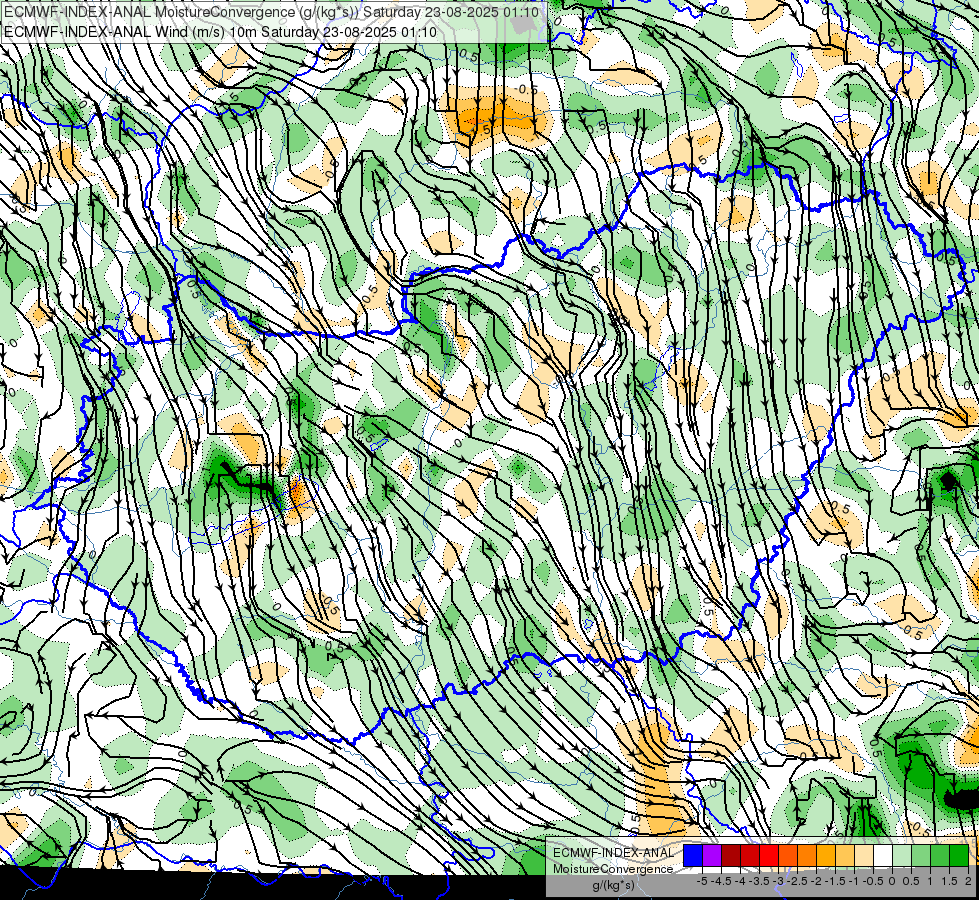The image size is (979, 900).
Task: Click the purple swatch between -5 and -4.5
Action: 712,855
